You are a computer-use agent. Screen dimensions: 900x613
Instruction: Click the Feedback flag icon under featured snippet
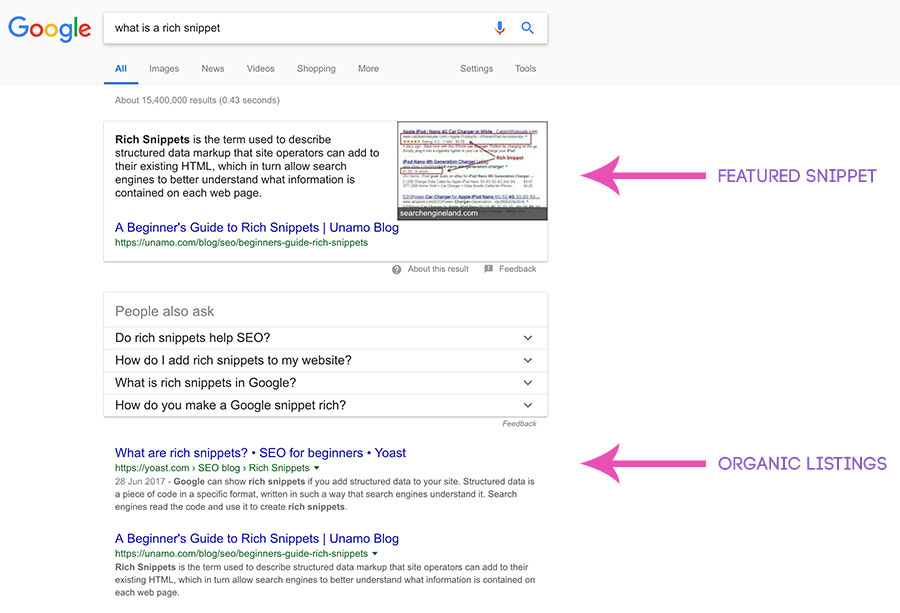click(x=488, y=269)
